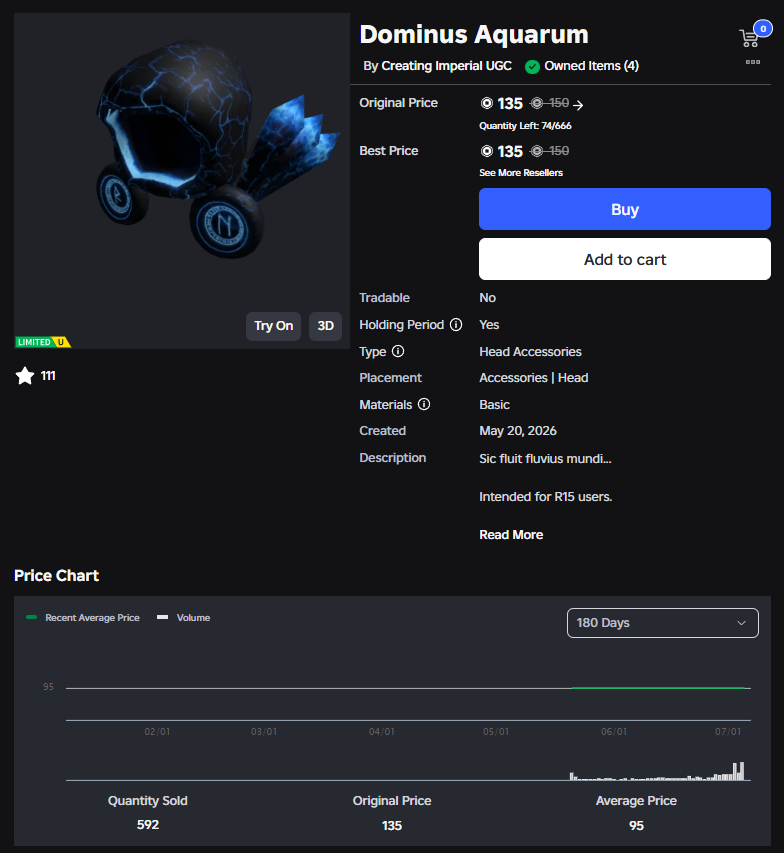Image resolution: width=784 pixels, height=853 pixels.
Task: Open the 180 Days chart range dropdown
Action: click(x=662, y=623)
